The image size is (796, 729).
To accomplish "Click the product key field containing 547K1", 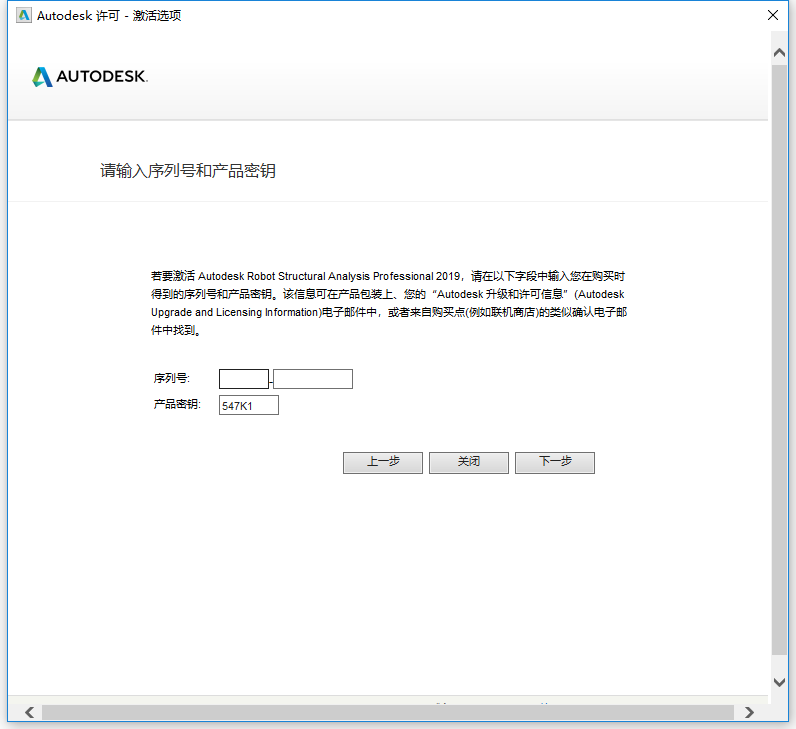I will tap(249, 405).
